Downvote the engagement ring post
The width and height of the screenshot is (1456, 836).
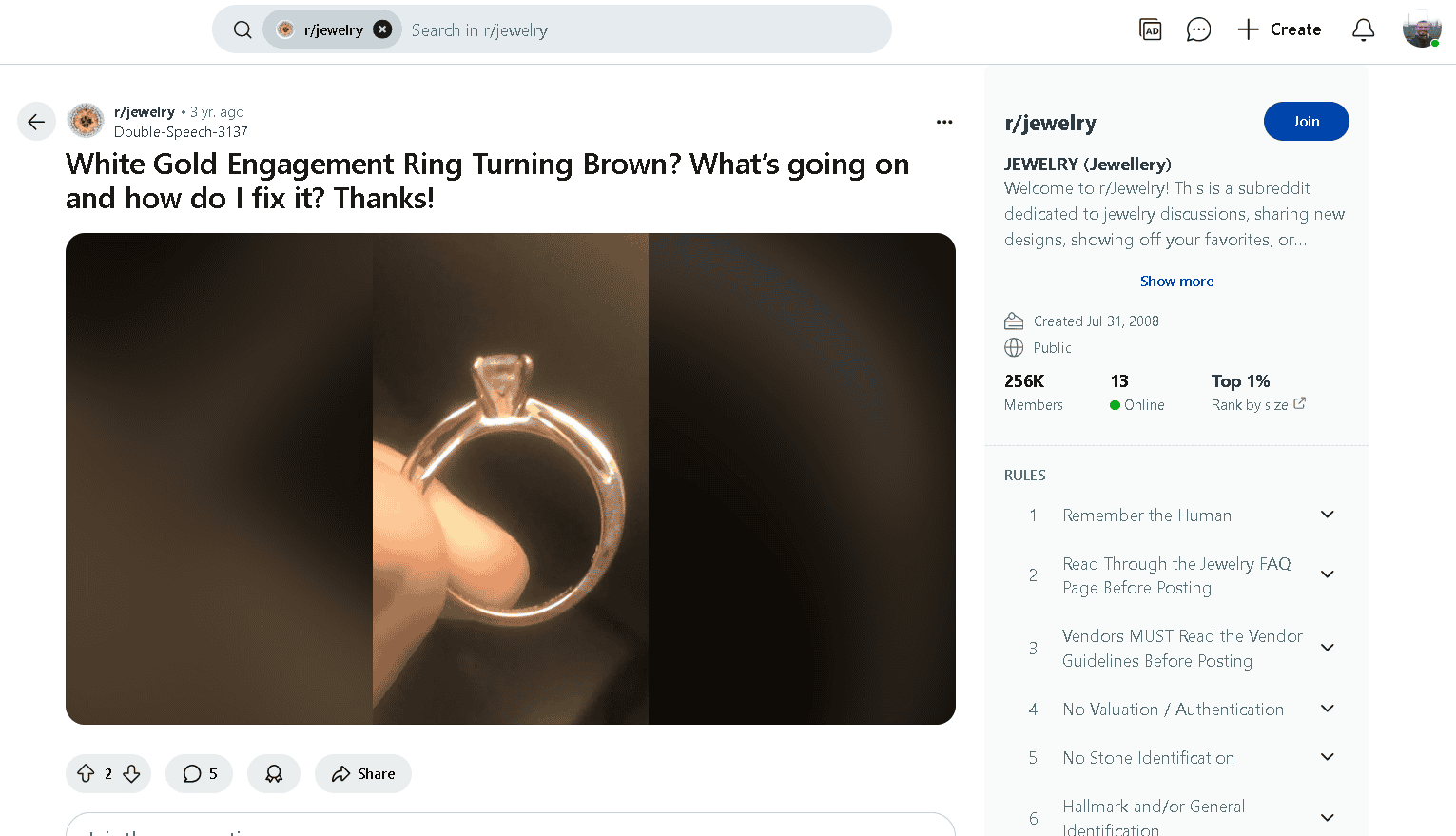click(x=132, y=774)
